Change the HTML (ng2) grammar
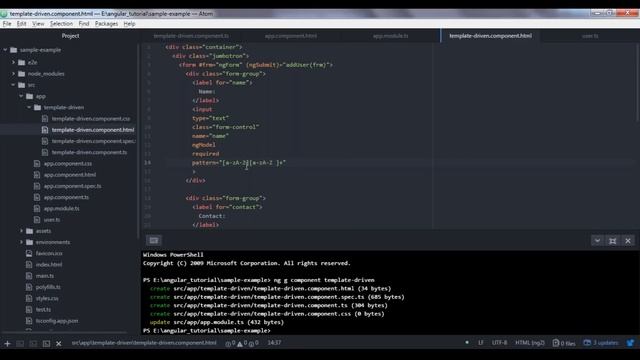 point(529,343)
